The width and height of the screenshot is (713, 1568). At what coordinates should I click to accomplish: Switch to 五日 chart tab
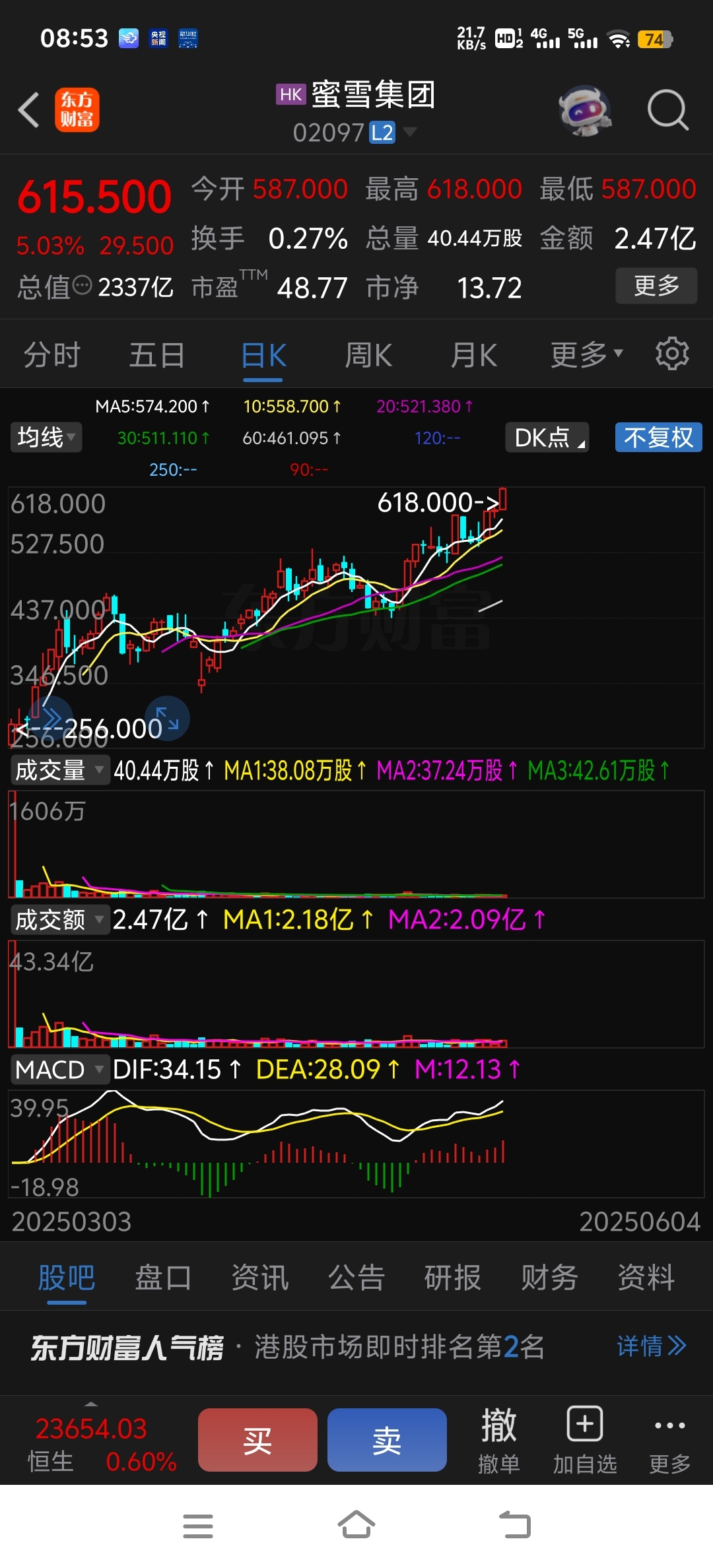tap(156, 355)
